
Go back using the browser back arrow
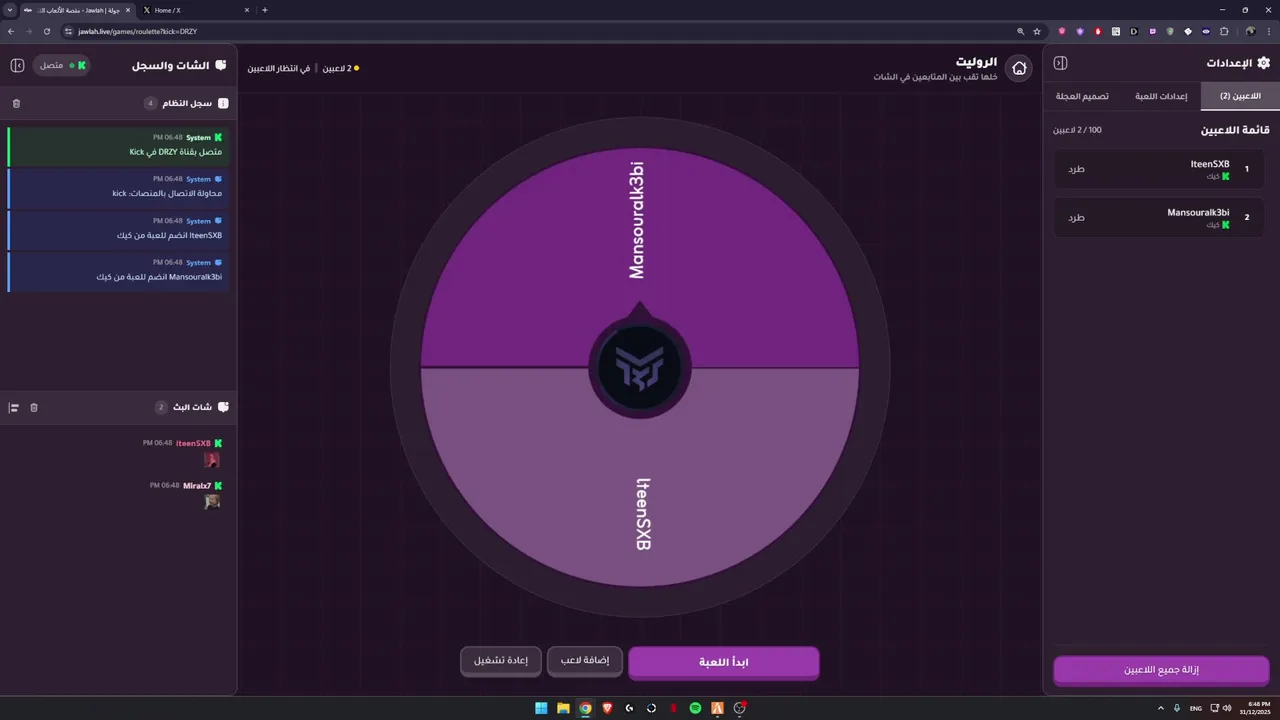11,31
